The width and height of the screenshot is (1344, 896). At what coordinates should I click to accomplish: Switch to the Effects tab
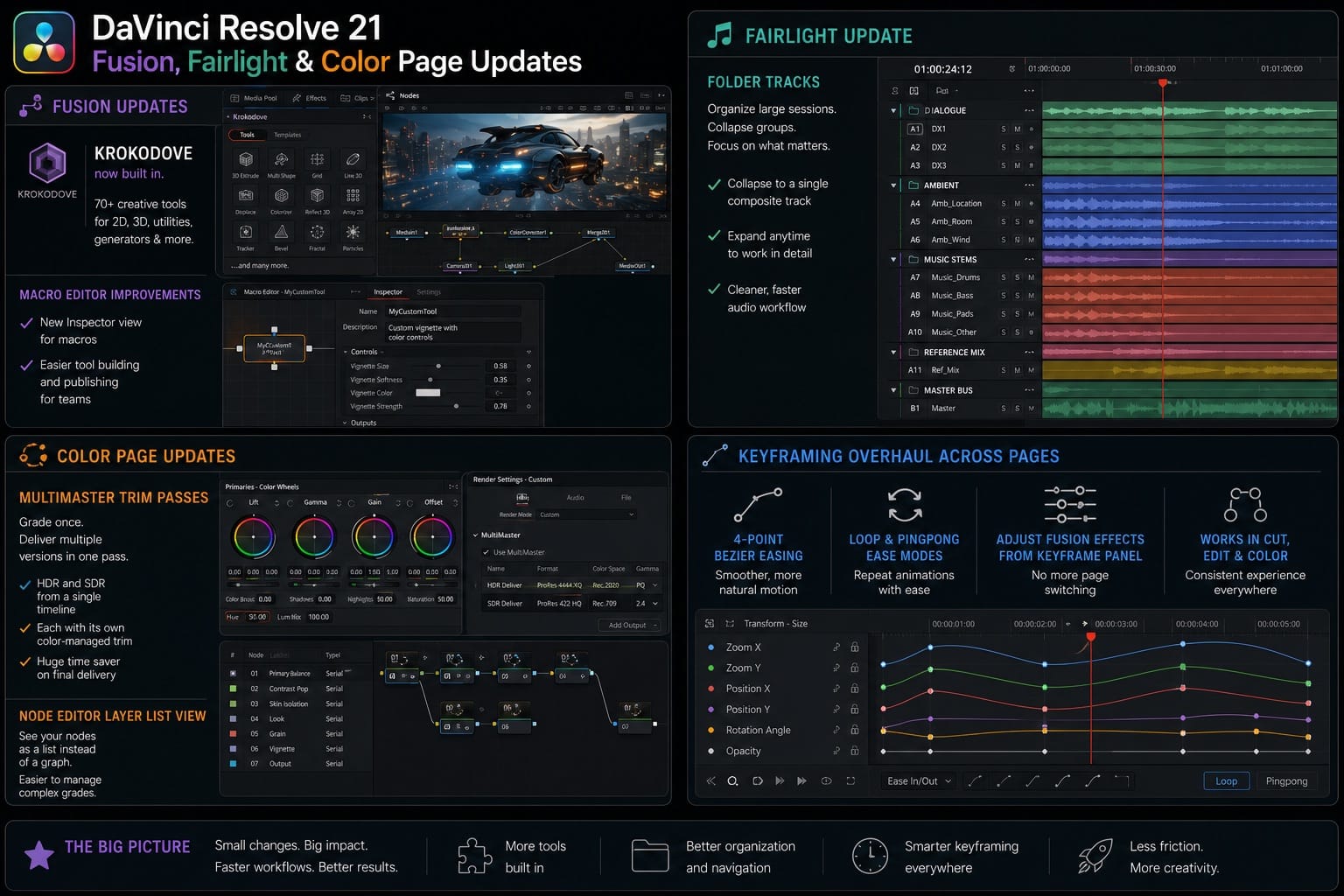point(309,98)
